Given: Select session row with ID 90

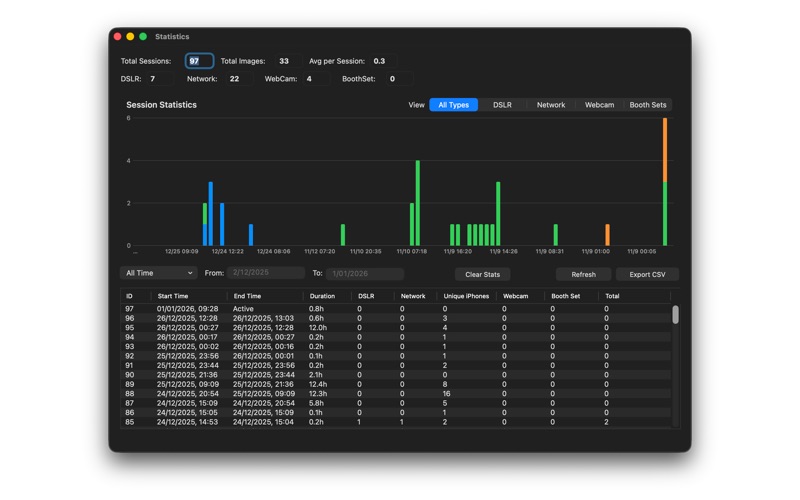Looking at the screenshot, I should pyautogui.click(x=396, y=374).
